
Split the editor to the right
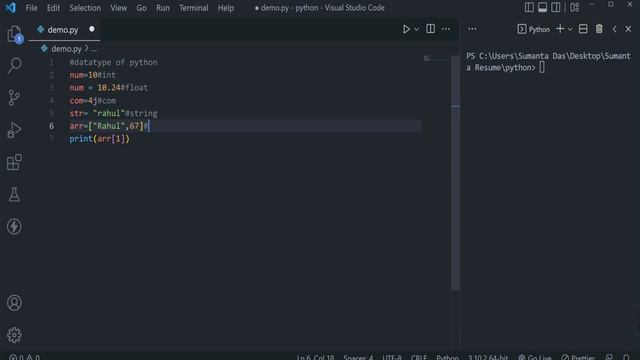tap(430, 29)
